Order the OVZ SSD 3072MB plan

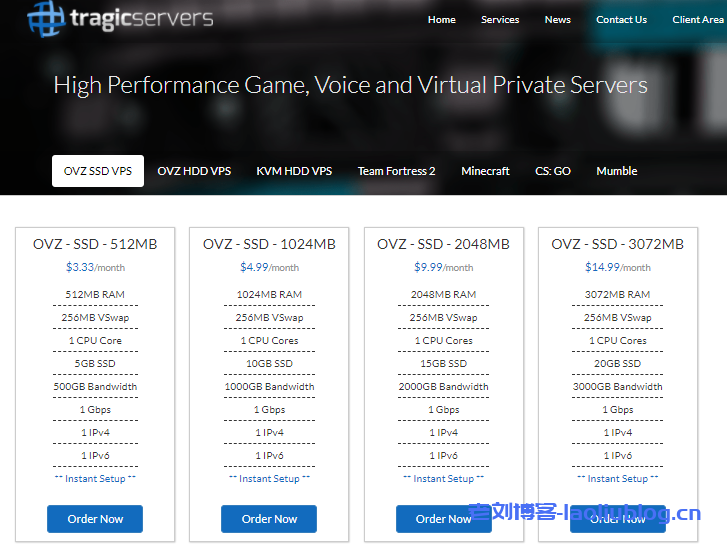(x=617, y=519)
